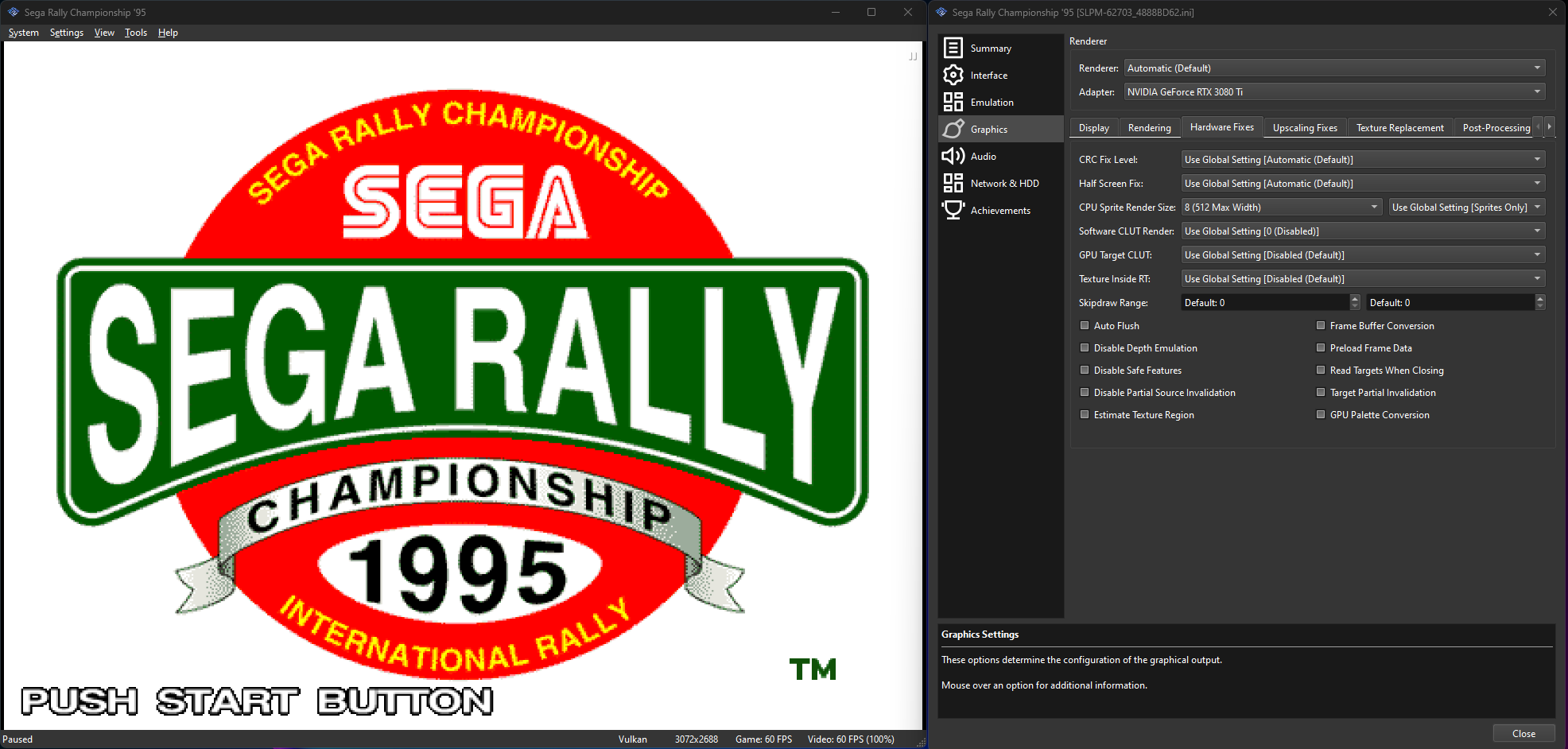Image resolution: width=1568 pixels, height=749 pixels.
Task: Open the View menu
Action: tap(104, 33)
